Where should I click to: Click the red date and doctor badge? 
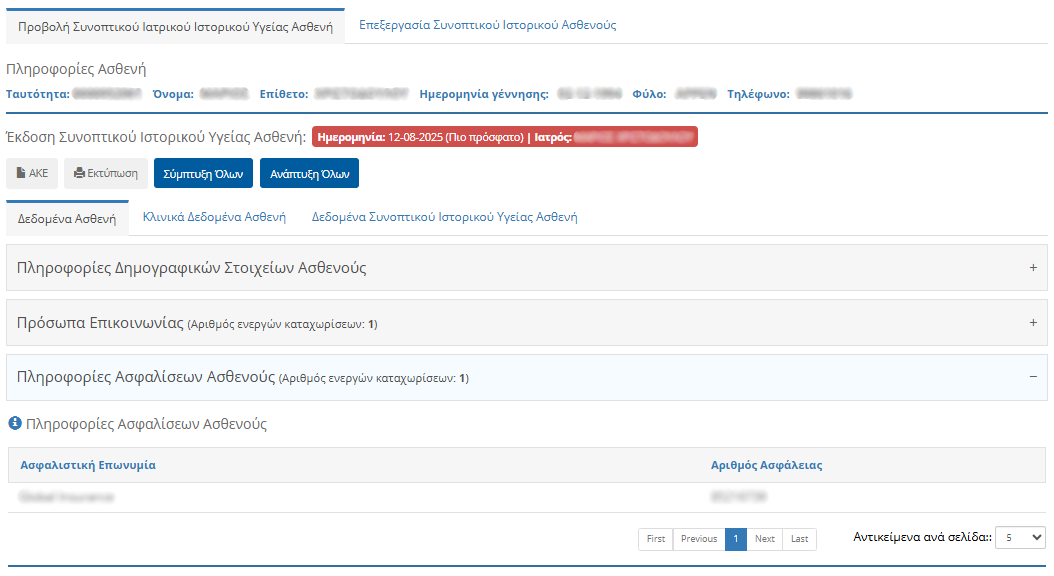click(504, 137)
